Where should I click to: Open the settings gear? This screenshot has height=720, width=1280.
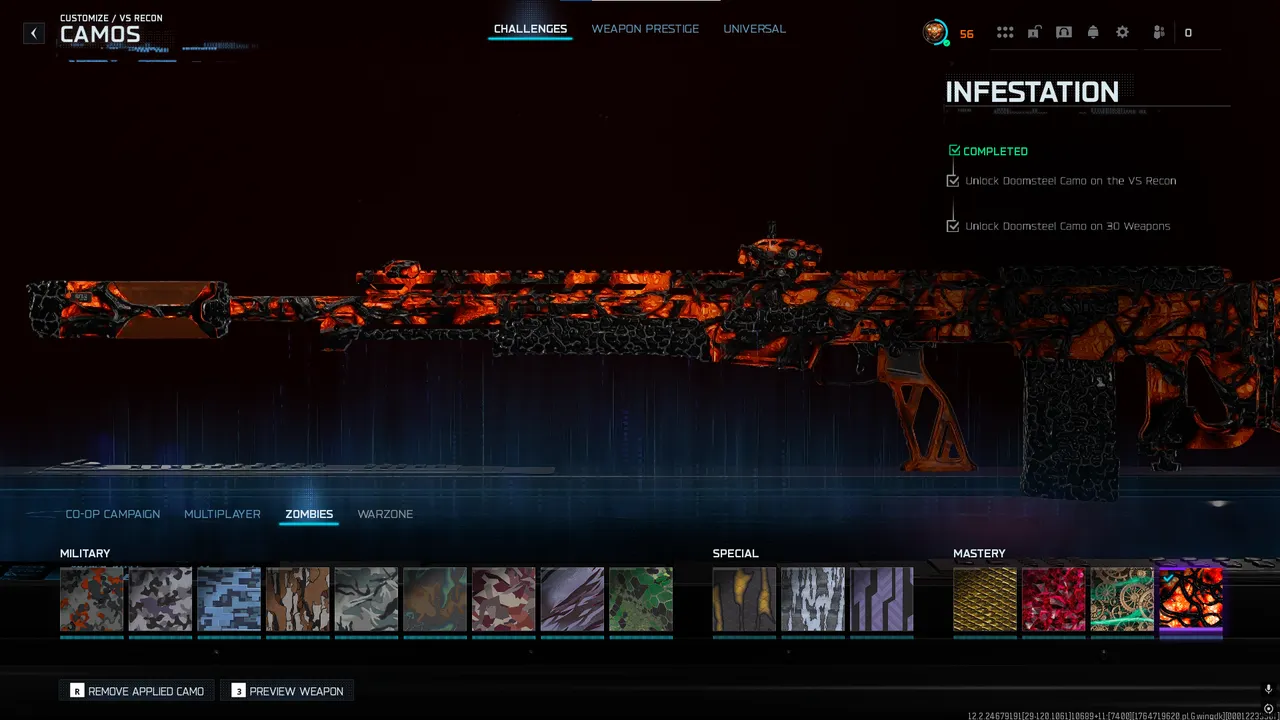(1122, 33)
